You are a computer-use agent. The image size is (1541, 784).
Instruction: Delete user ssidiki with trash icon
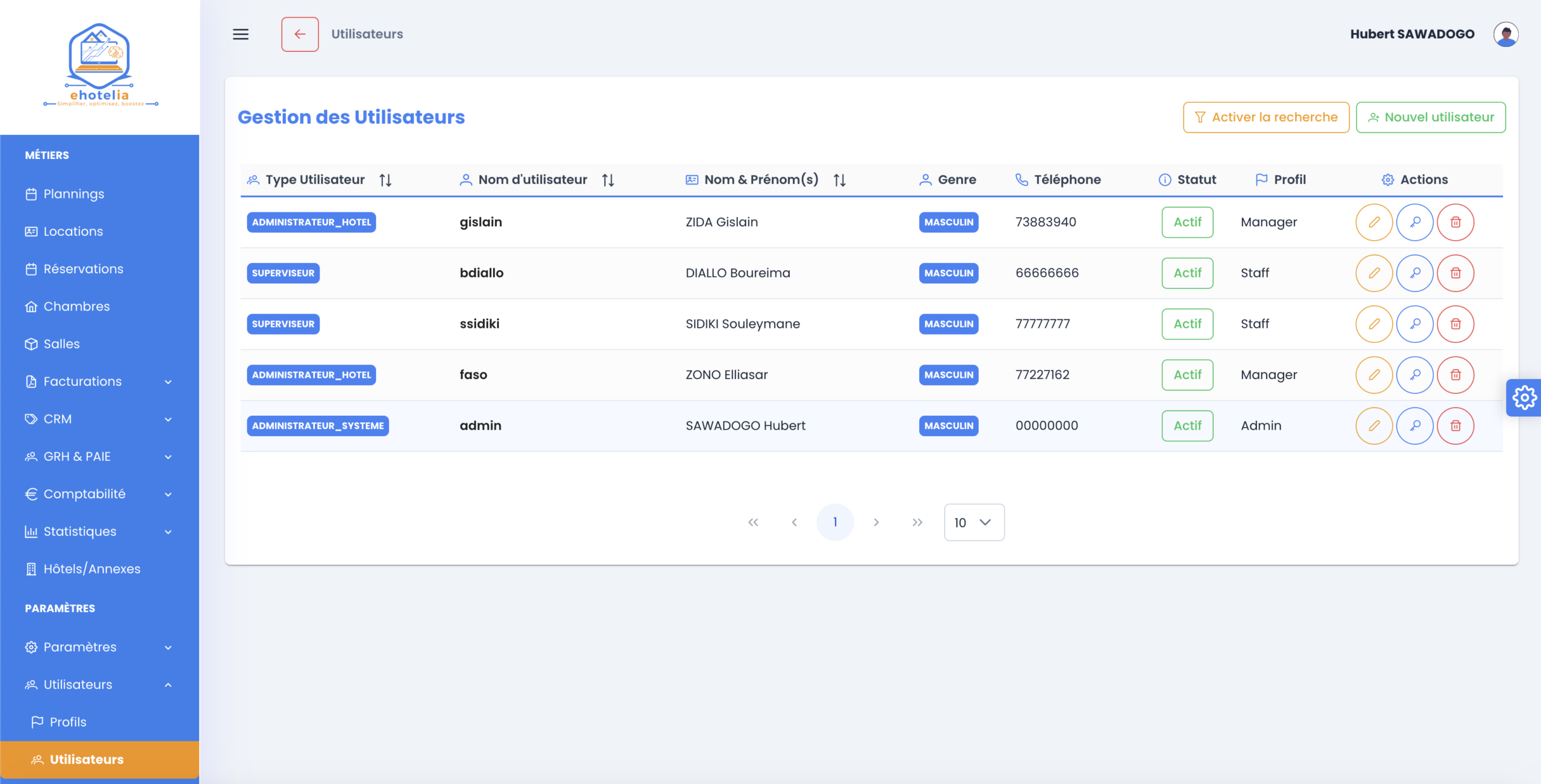pyautogui.click(x=1455, y=324)
